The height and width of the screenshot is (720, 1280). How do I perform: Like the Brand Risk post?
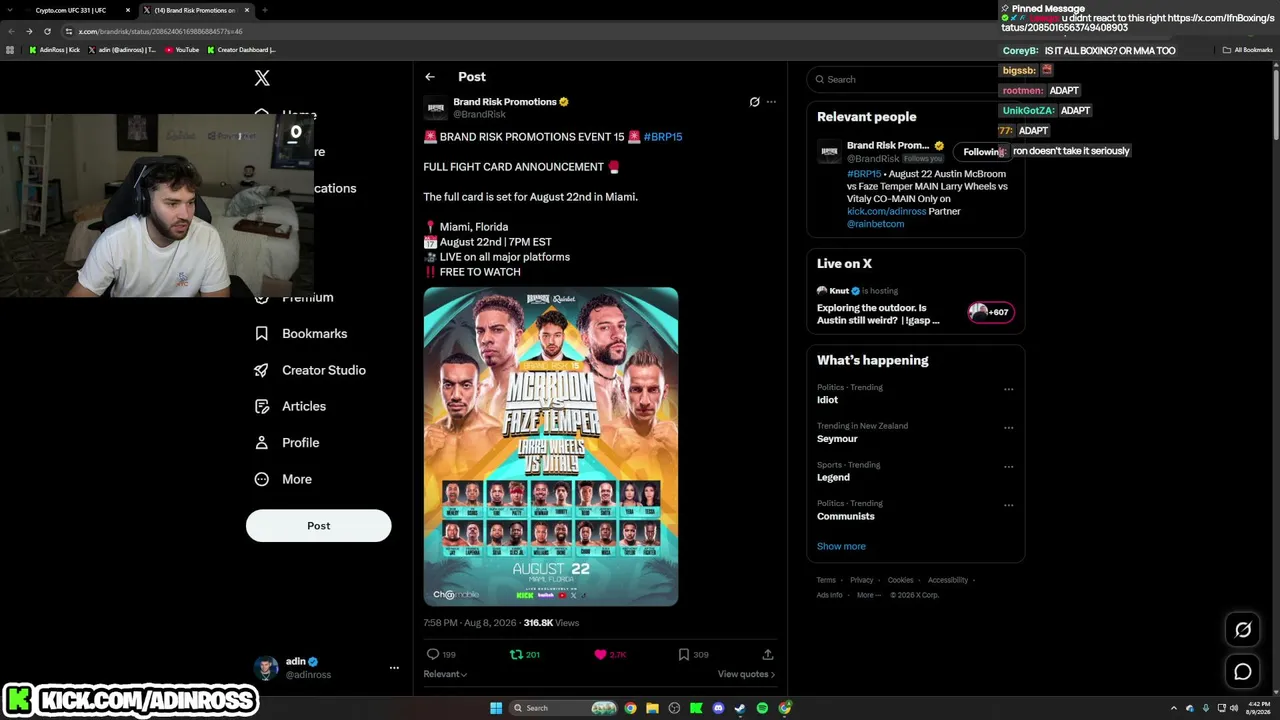click(600, 654)
